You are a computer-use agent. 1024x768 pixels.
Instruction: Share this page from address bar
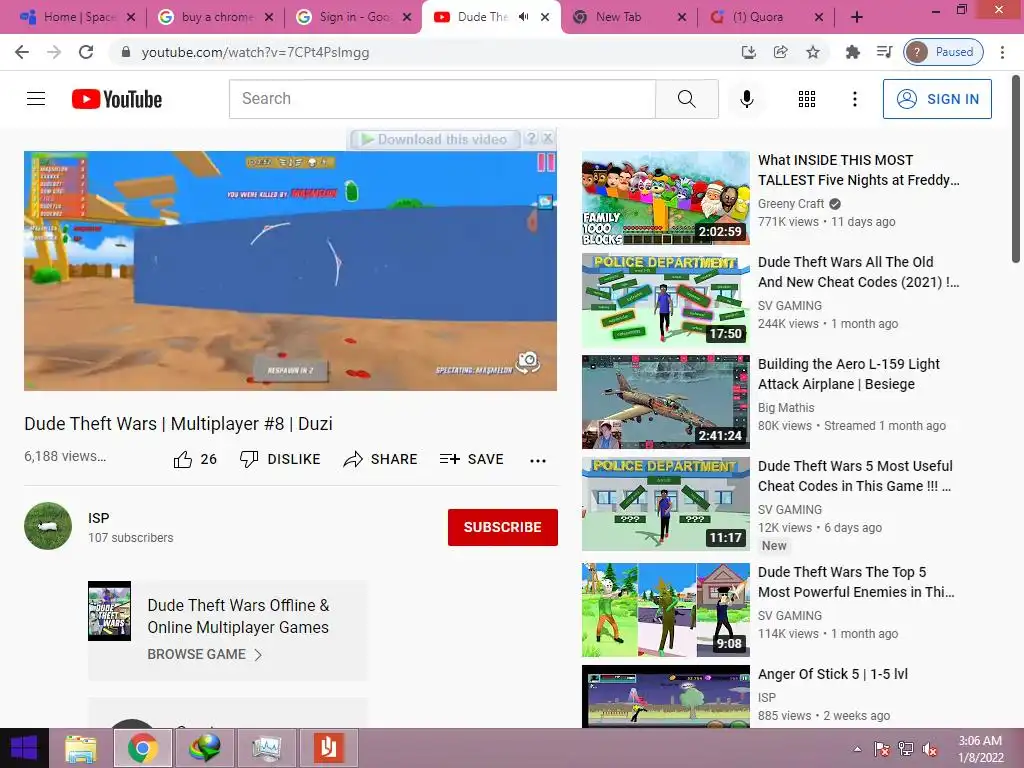pos(780,52)
